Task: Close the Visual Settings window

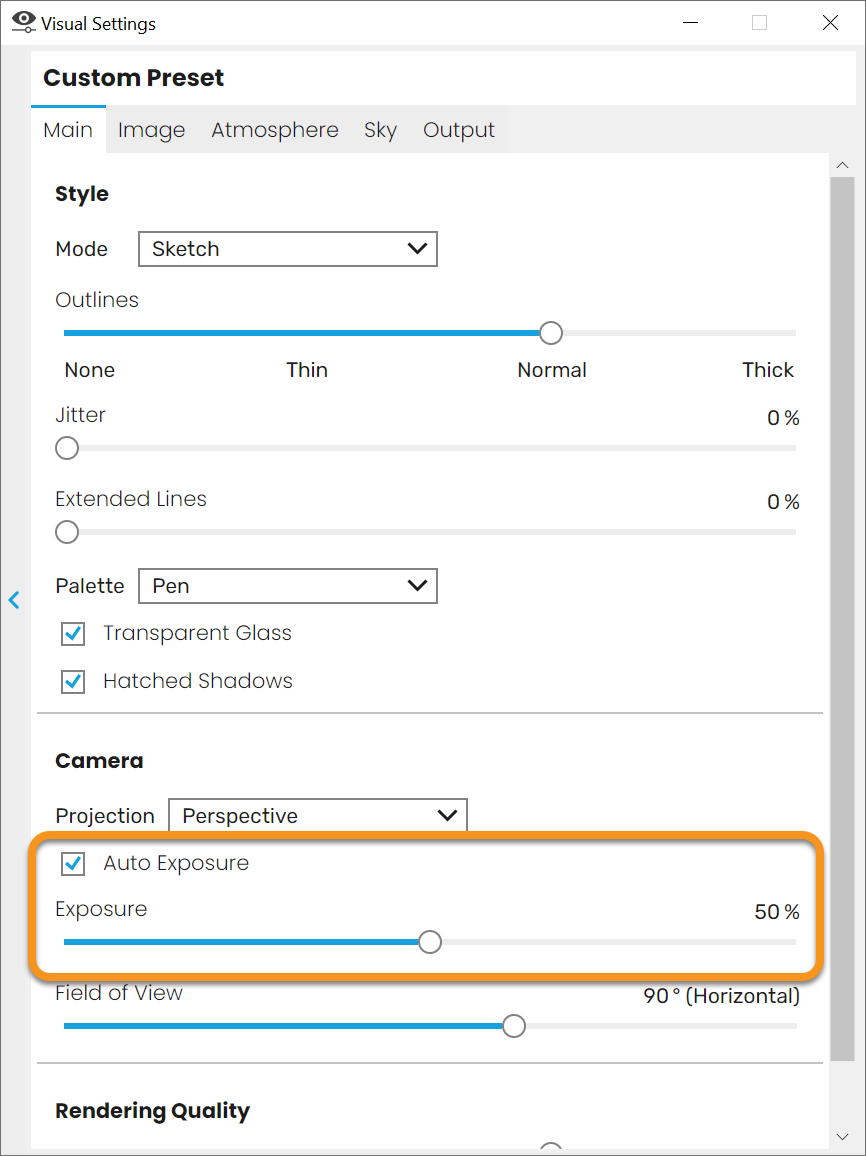Action: click(830, 23)
